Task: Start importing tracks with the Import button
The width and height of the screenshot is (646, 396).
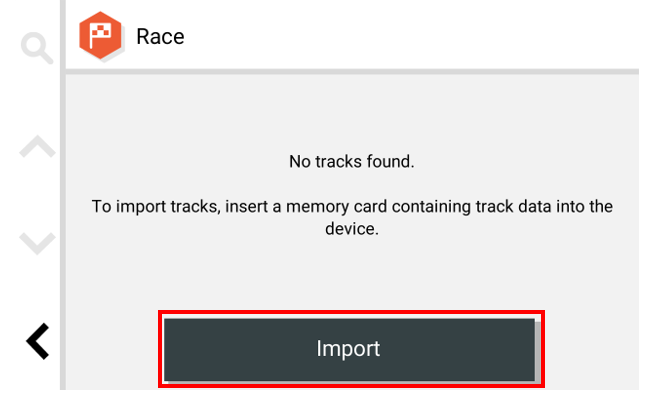Action: (x=349, y=349)
